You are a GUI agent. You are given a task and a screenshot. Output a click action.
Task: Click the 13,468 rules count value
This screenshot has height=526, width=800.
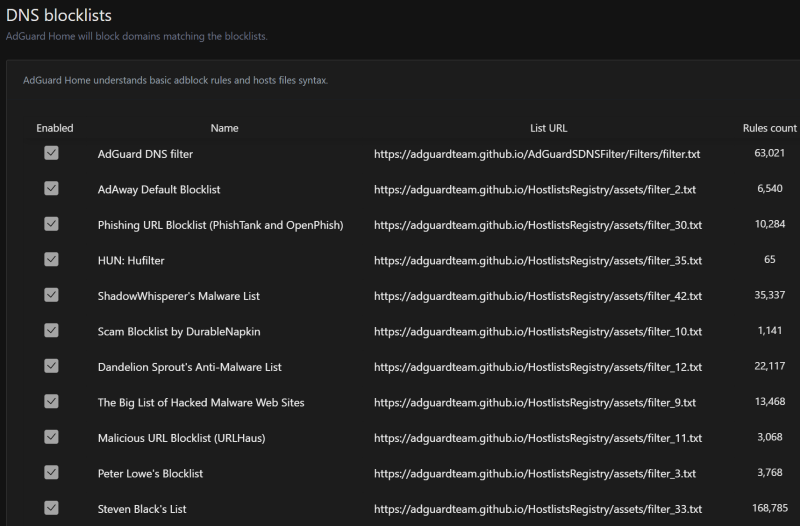tap(769, 402)
